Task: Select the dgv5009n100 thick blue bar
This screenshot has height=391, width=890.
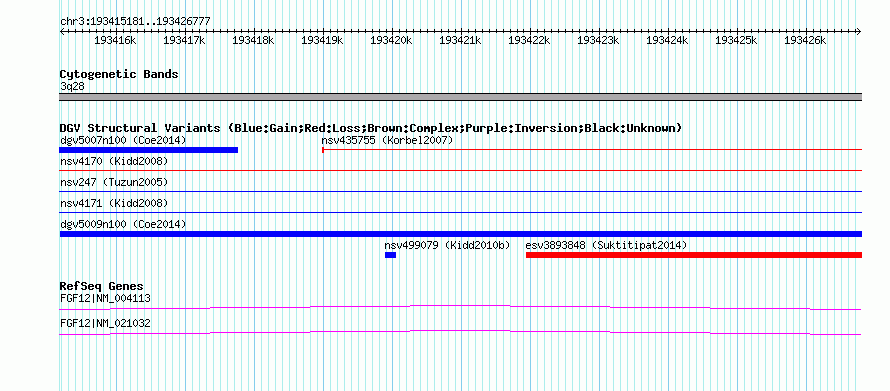Action: 461,234
